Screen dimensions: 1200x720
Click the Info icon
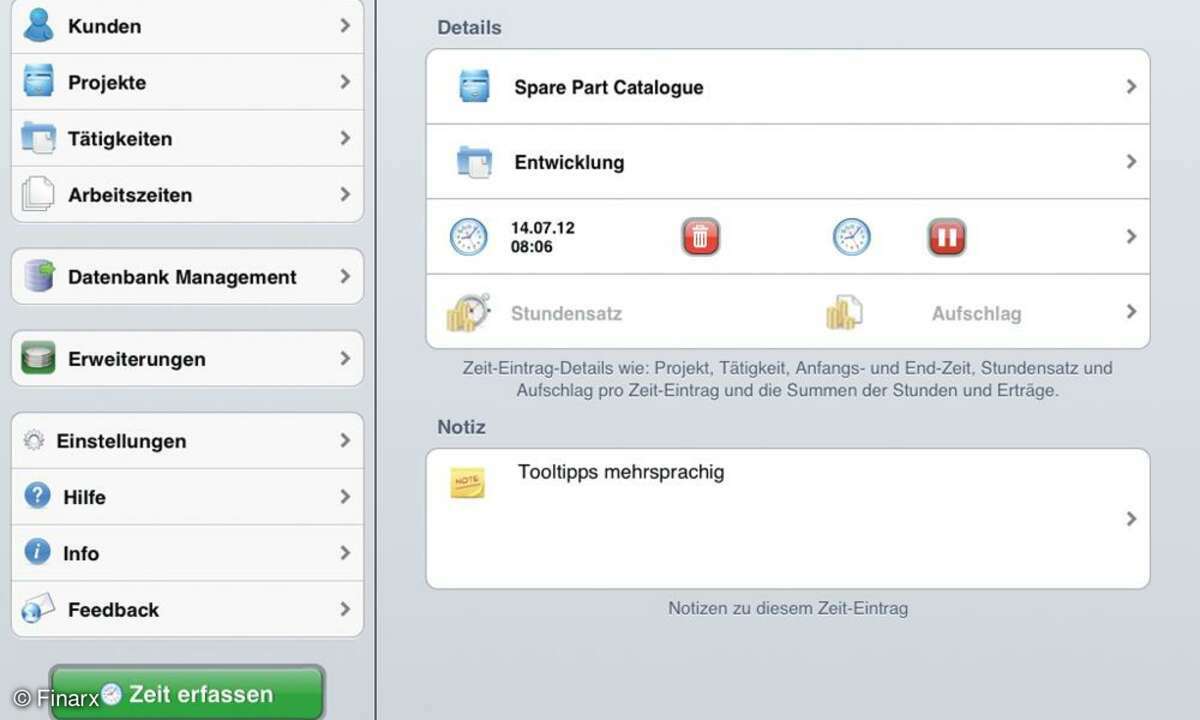[x=37, y=552]
